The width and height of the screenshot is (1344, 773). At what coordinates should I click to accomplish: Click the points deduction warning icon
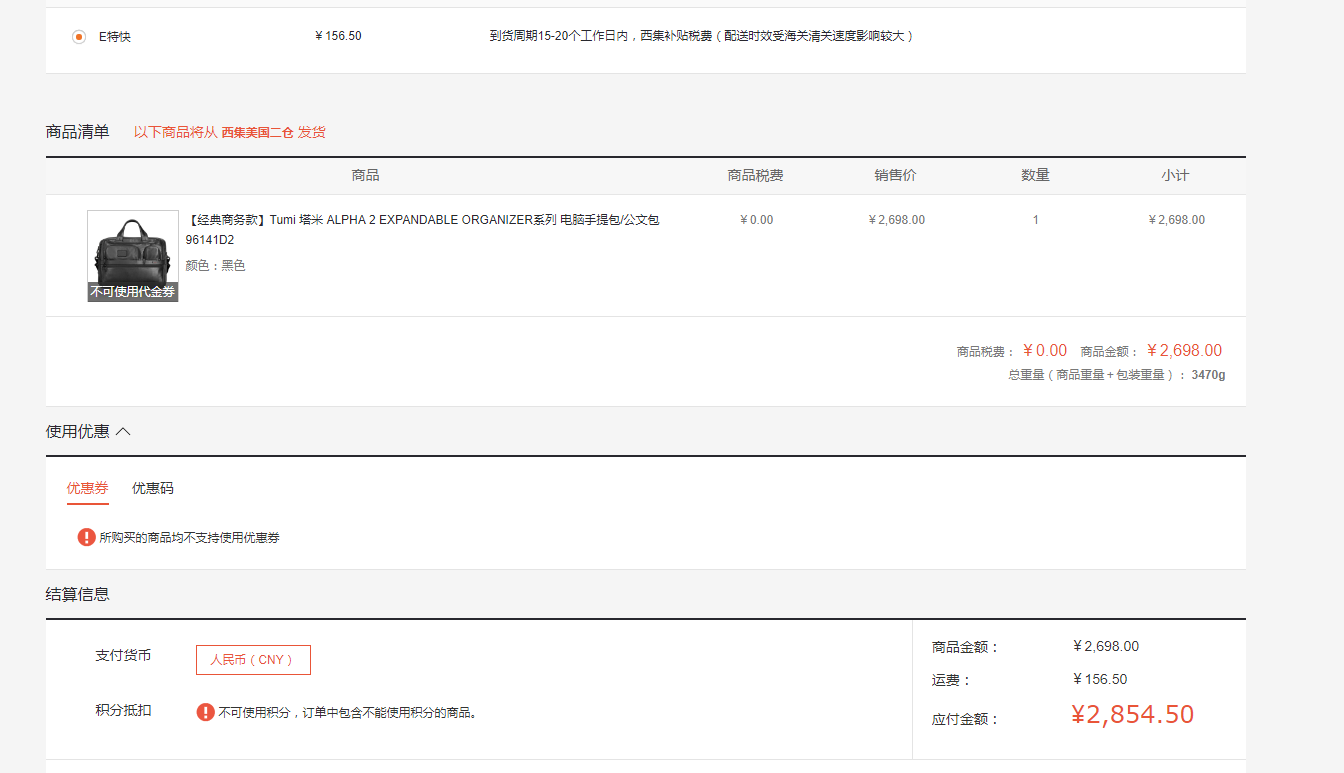pyautogui.click(x=207, y=711)
